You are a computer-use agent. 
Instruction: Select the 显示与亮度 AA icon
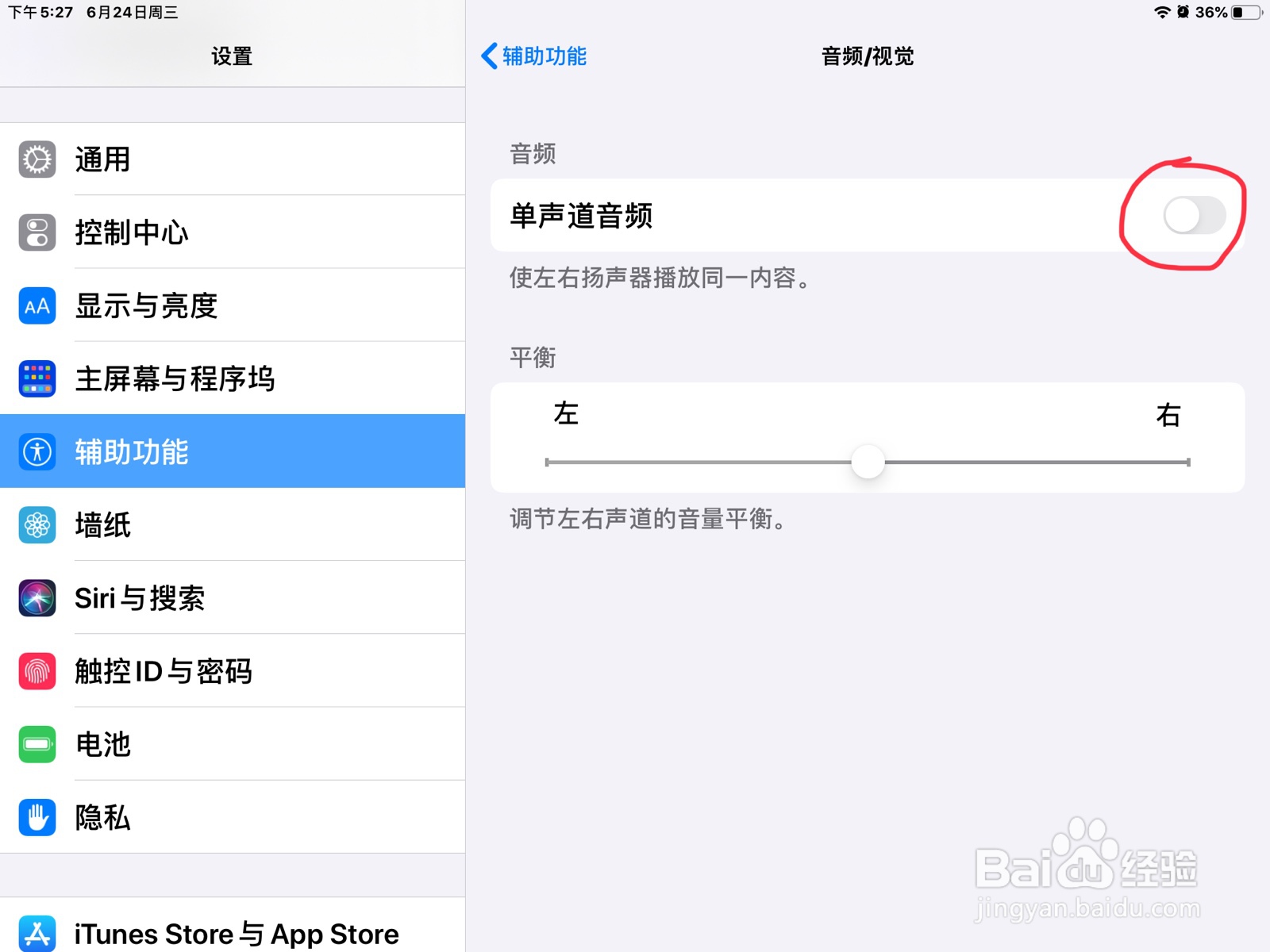coord(37,306)
